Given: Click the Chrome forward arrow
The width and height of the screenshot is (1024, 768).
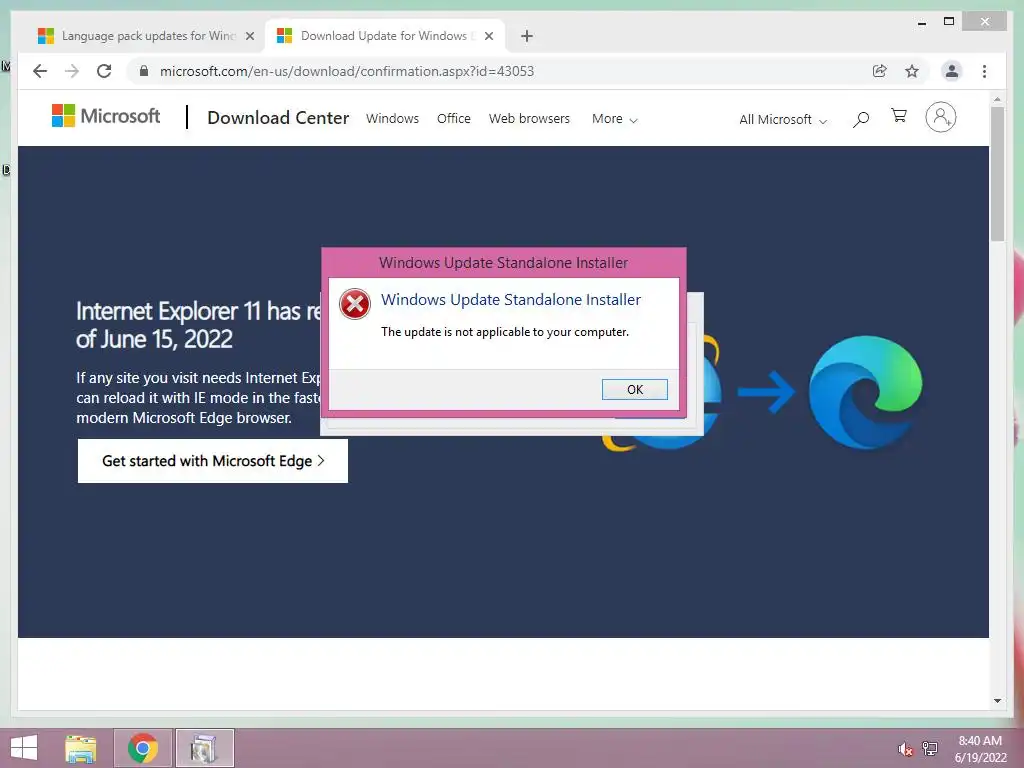Looking at the screenshot, I should click(72, 71).
